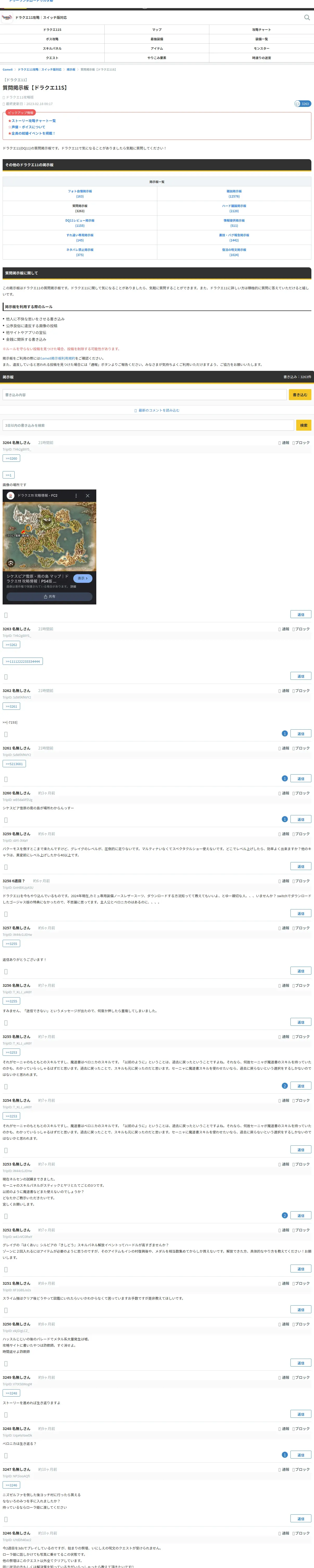Screen dimensions: 314x1568
Task: Click reply count badge on post 3255
Action: click(x=285, y=1086)
